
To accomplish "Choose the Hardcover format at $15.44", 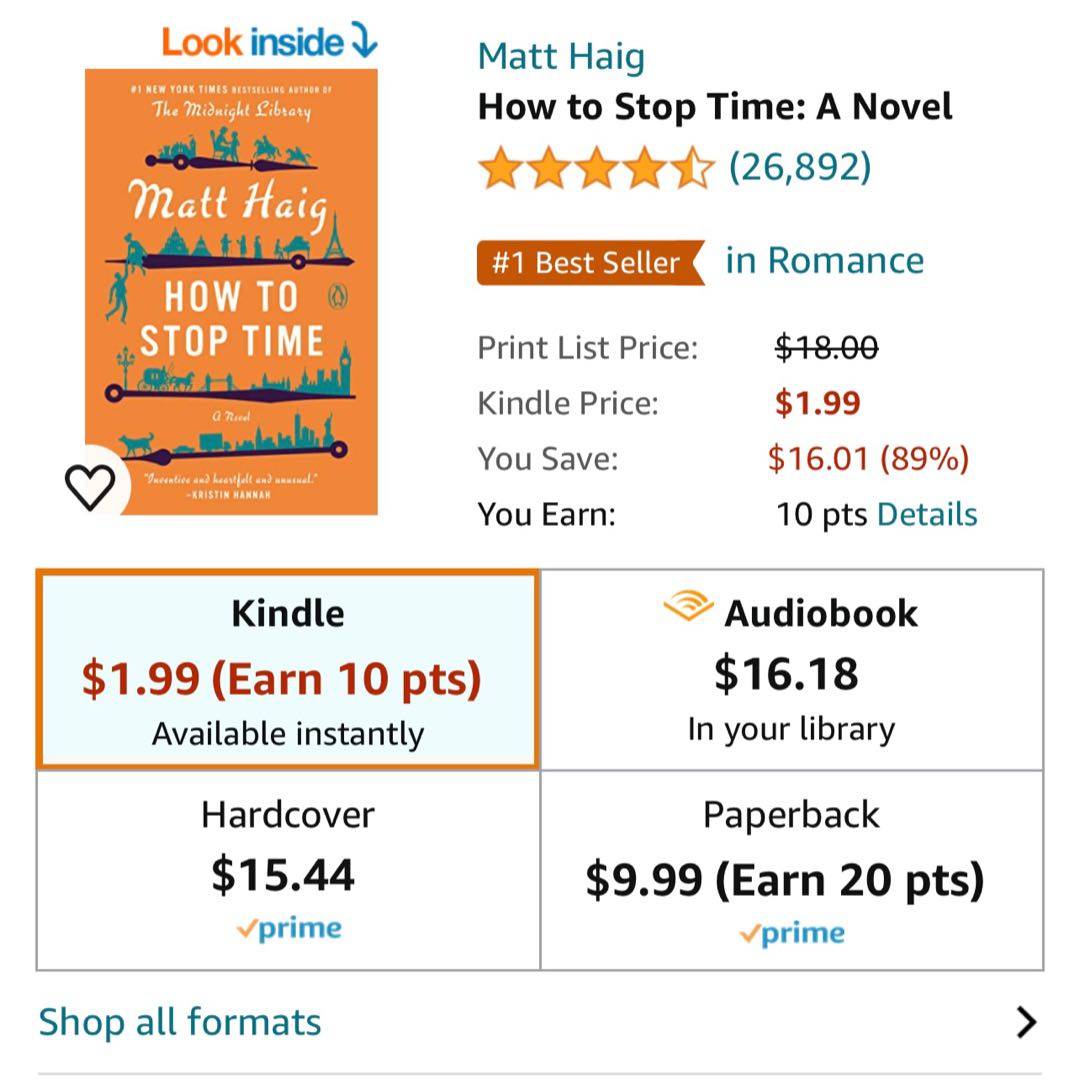I will pyautogui.click(x=288, y=870).
